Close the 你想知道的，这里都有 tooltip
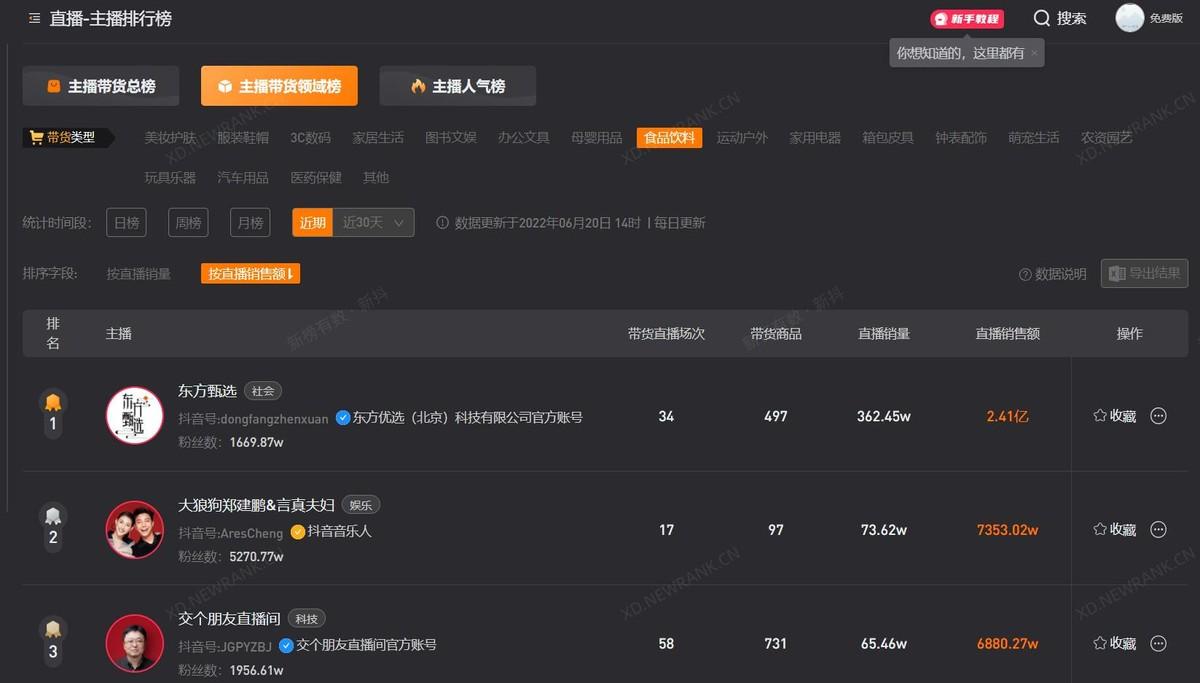Screen dimensions: 1200x683 tap(1034, 53)
